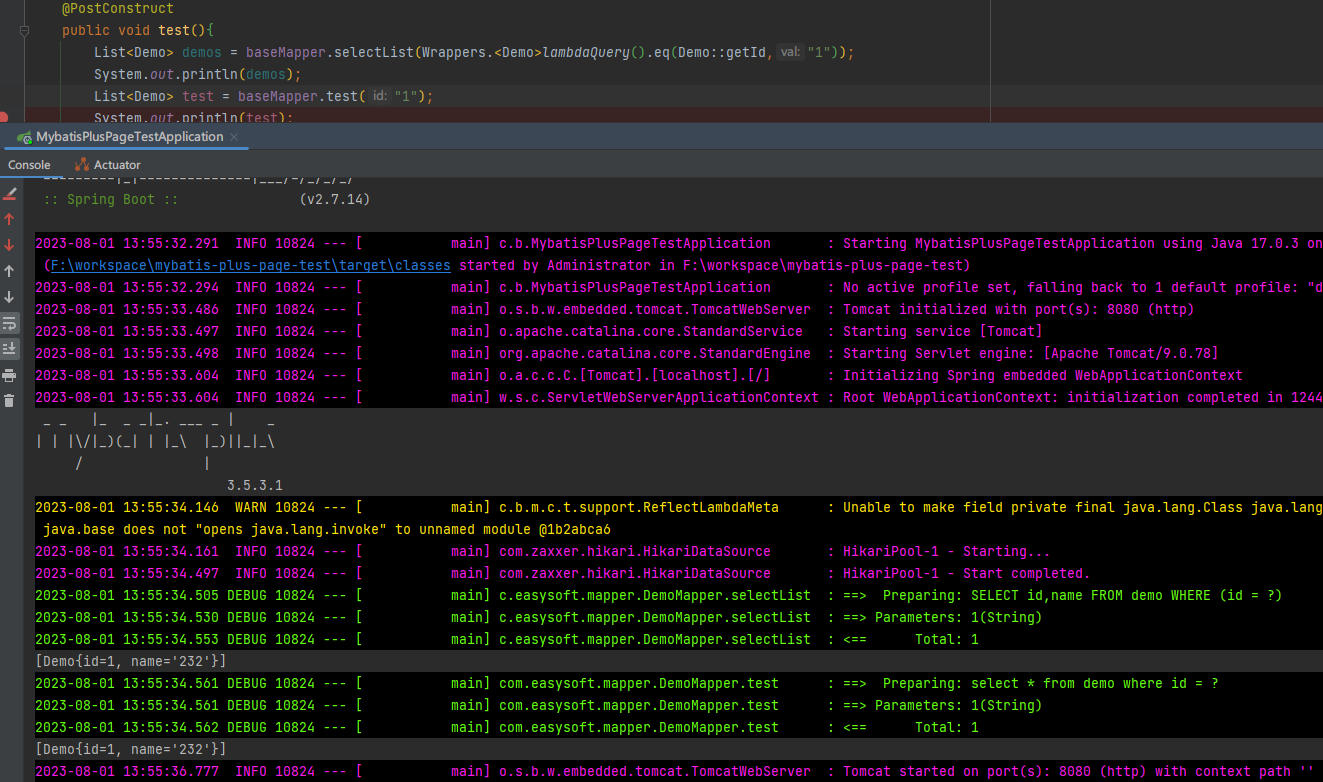Click the red up arrow icon
The image size is (1323, 782).
(10, 219)
